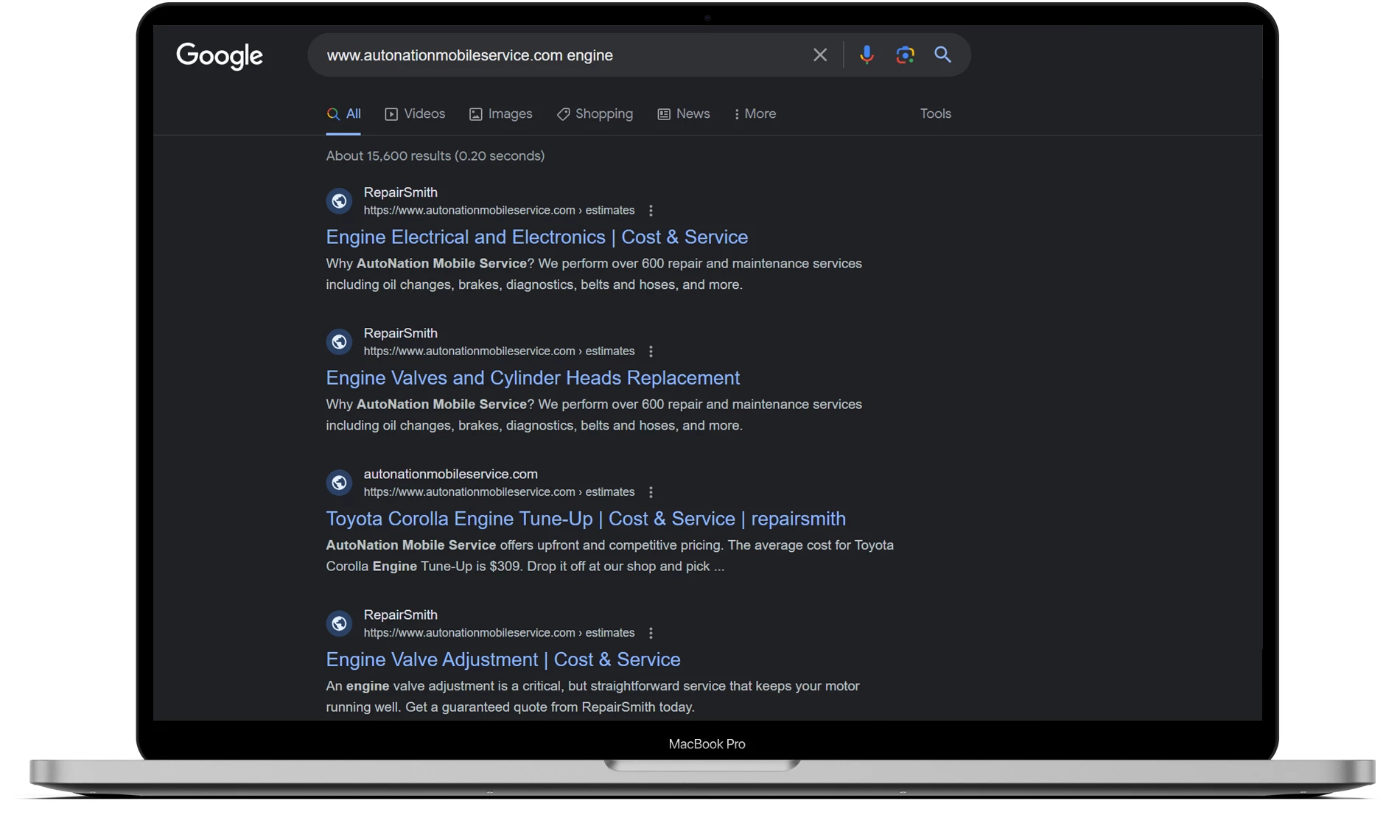Screen dimensions: 1400x840
Task: Click snippet mentioning Tune-Up is $309
Action: (x=610, y=556)
